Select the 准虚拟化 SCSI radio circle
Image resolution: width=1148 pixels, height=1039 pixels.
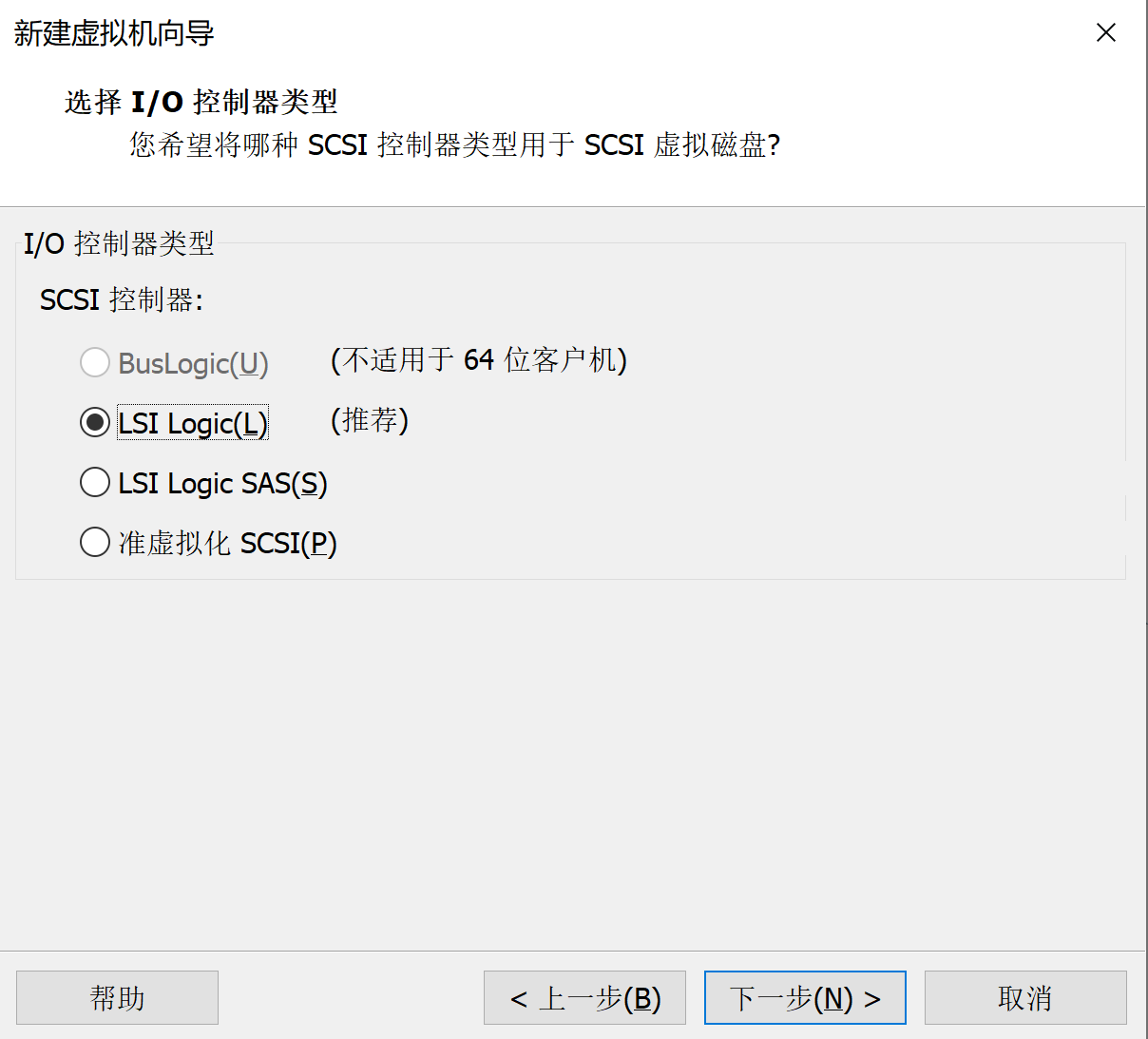(95, 543)
